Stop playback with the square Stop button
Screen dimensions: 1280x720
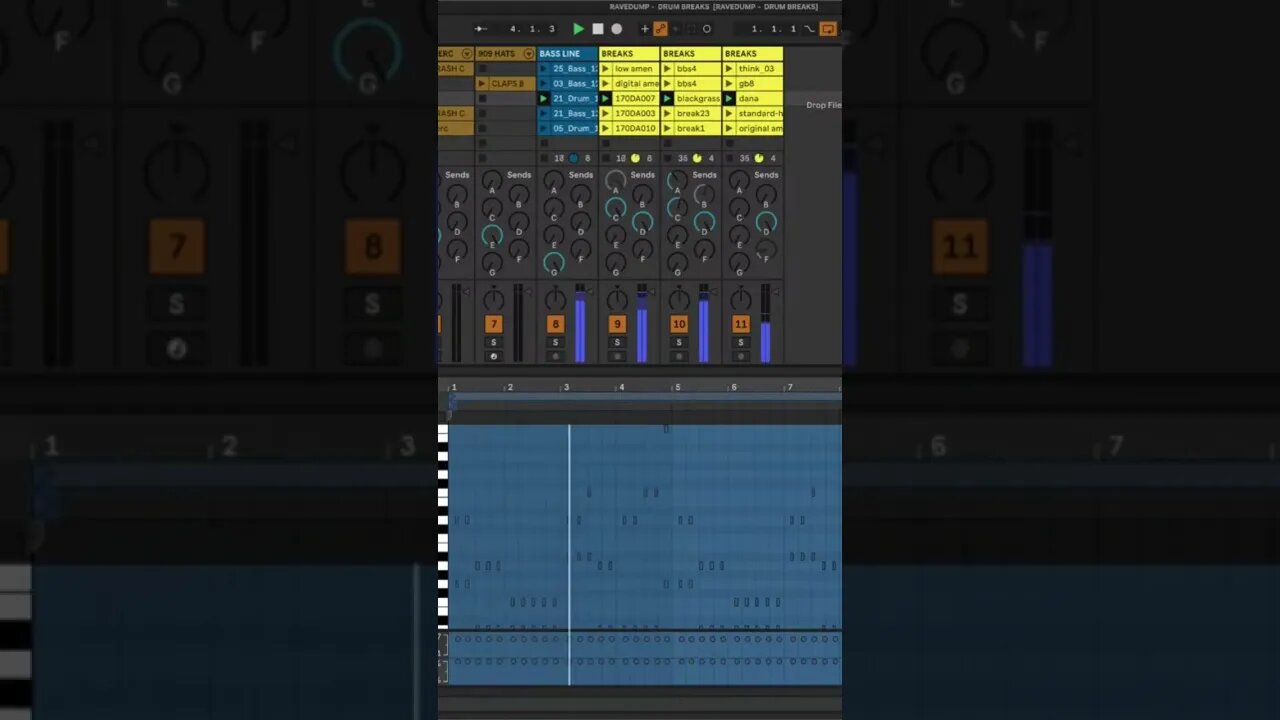597,29
